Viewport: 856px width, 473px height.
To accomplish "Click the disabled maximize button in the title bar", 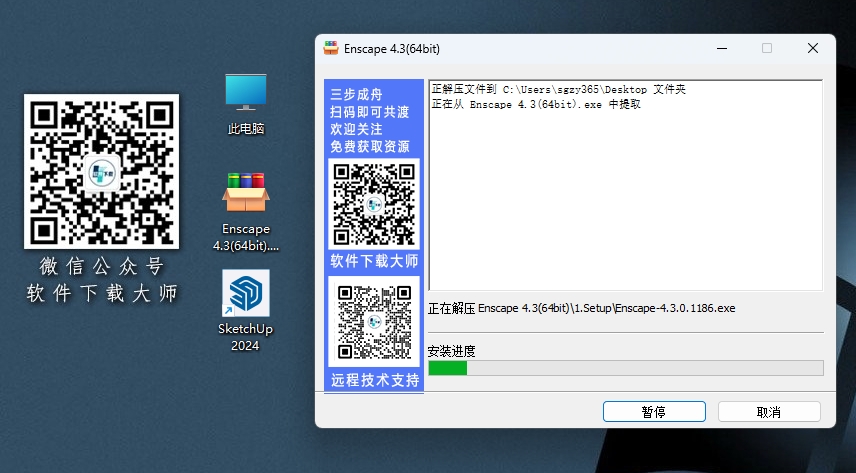I will 767,48.
